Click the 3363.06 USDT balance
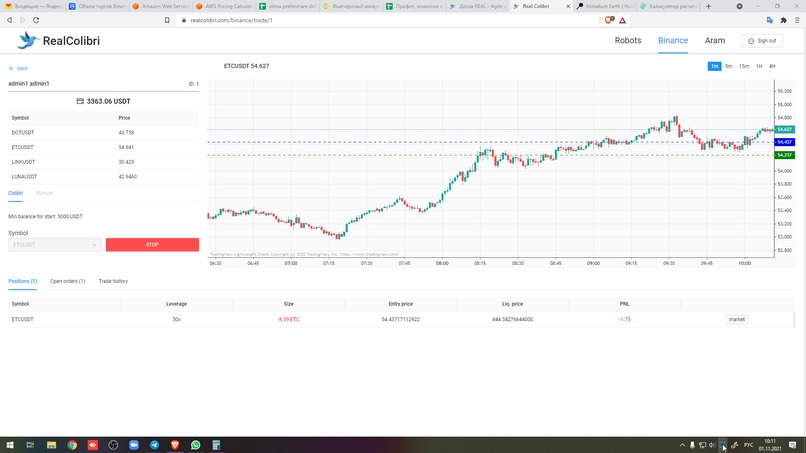The height and width of the screenshot is (453, 806). (x=103, y=101)
